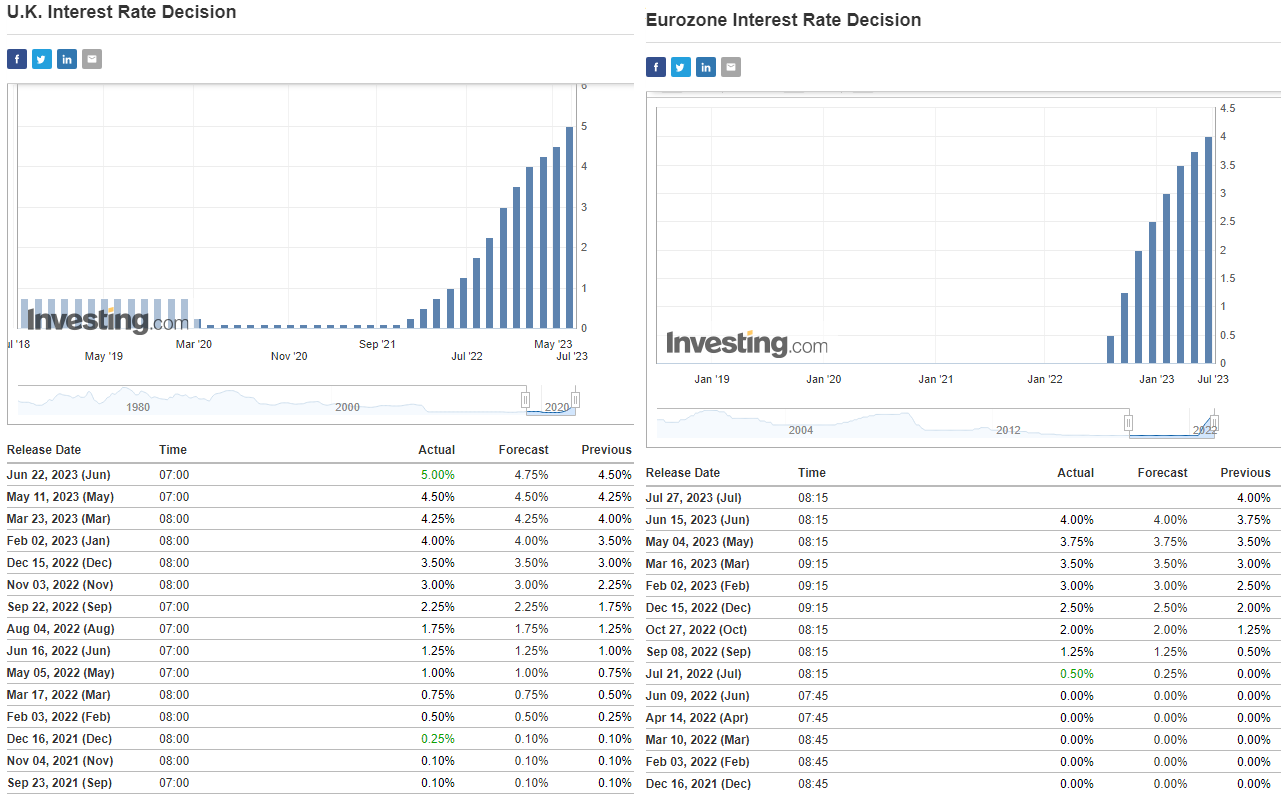
Task: Share U.K. rate decision on Twitter
Action: pyautogui.click(x=42, y=59)
